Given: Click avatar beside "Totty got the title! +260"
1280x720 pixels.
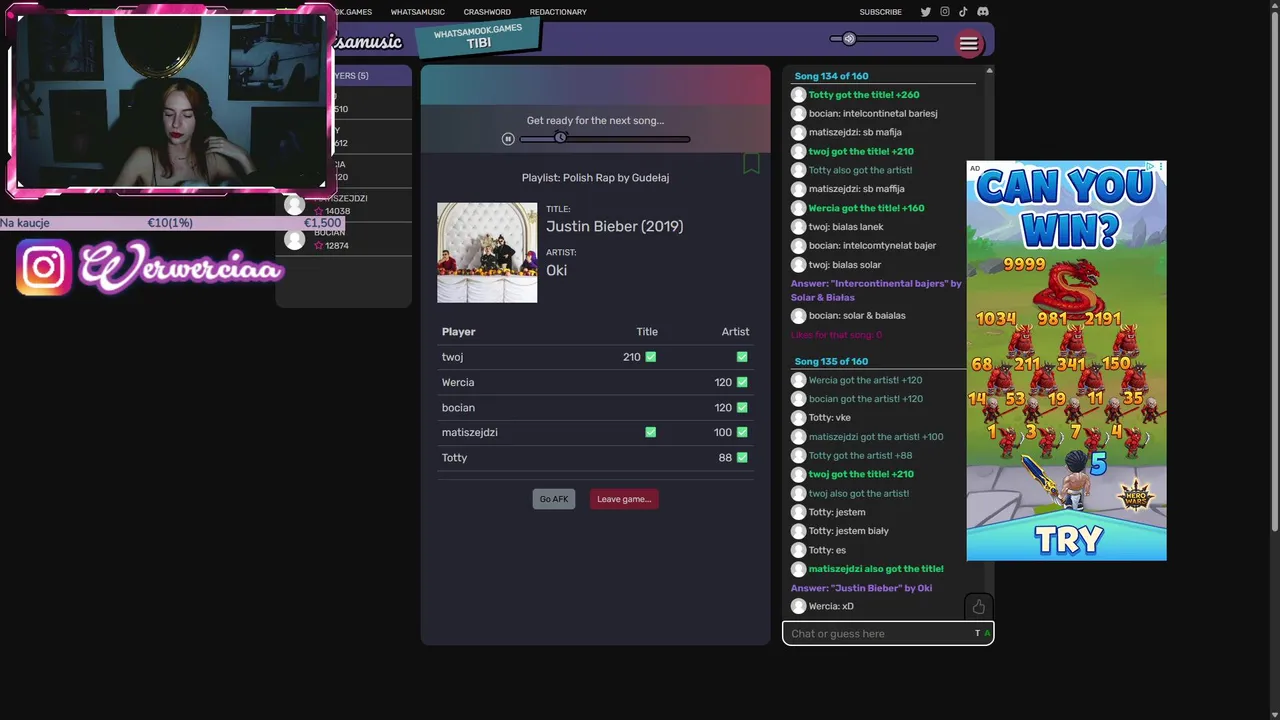Looking at the screenshot, I should pyautogui.click(x=798, y=95).
